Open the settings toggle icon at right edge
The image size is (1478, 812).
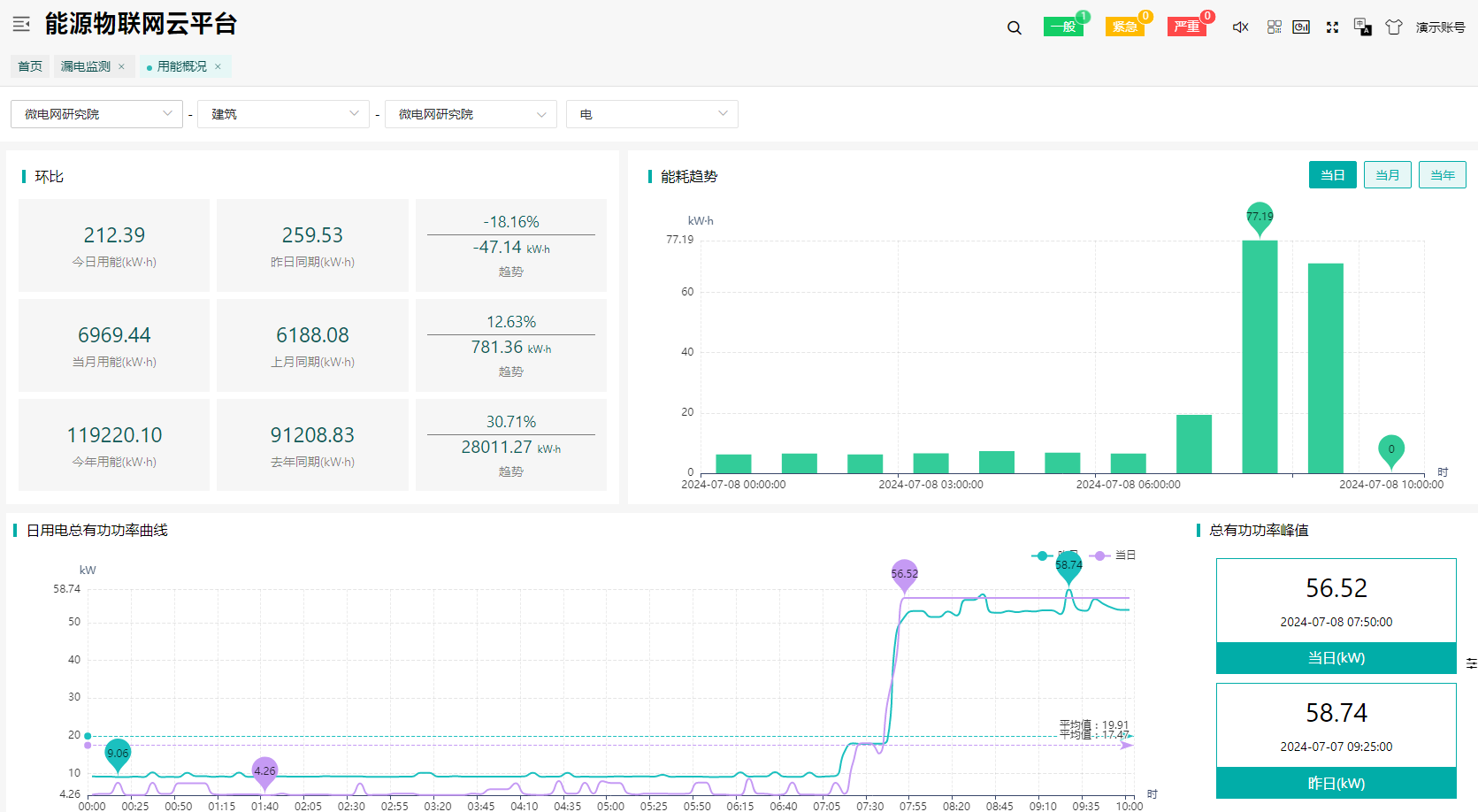click(1471, 663)
